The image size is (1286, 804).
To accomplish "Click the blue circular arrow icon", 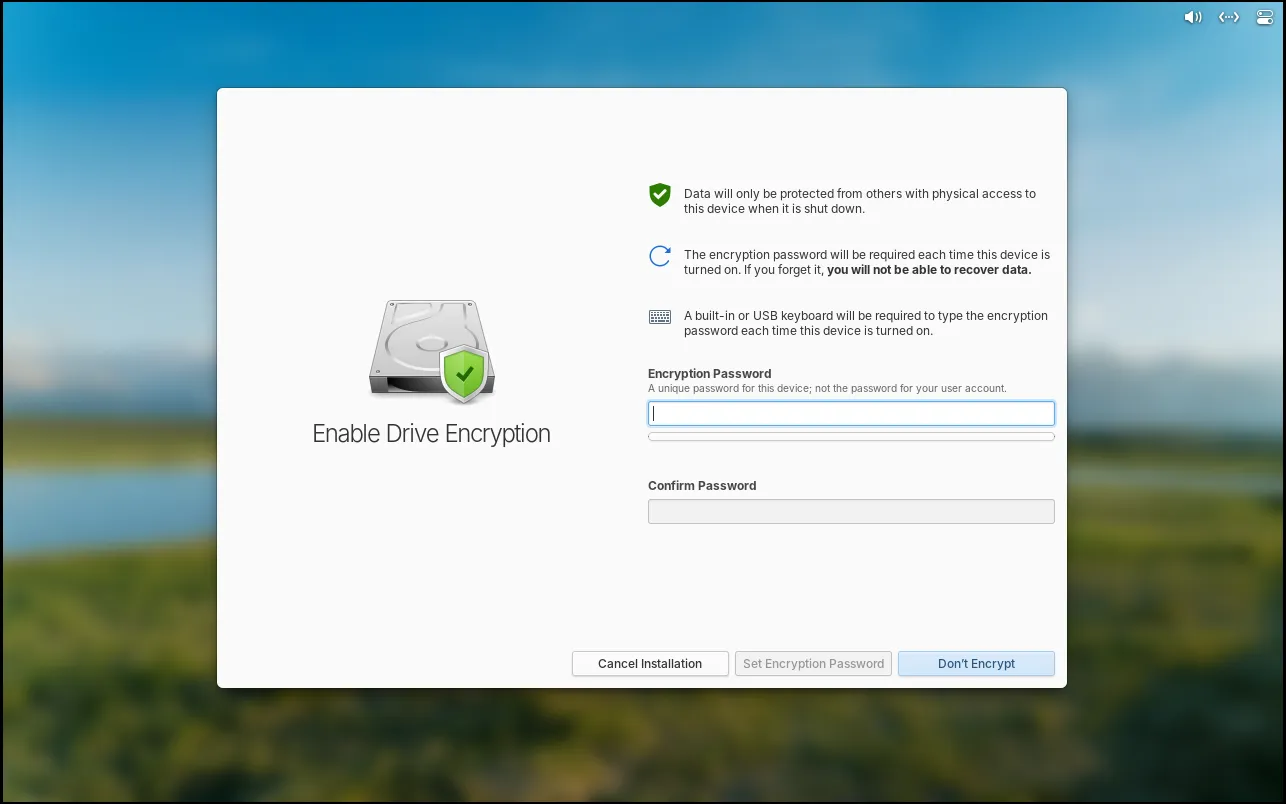I will tap(659, 256).
